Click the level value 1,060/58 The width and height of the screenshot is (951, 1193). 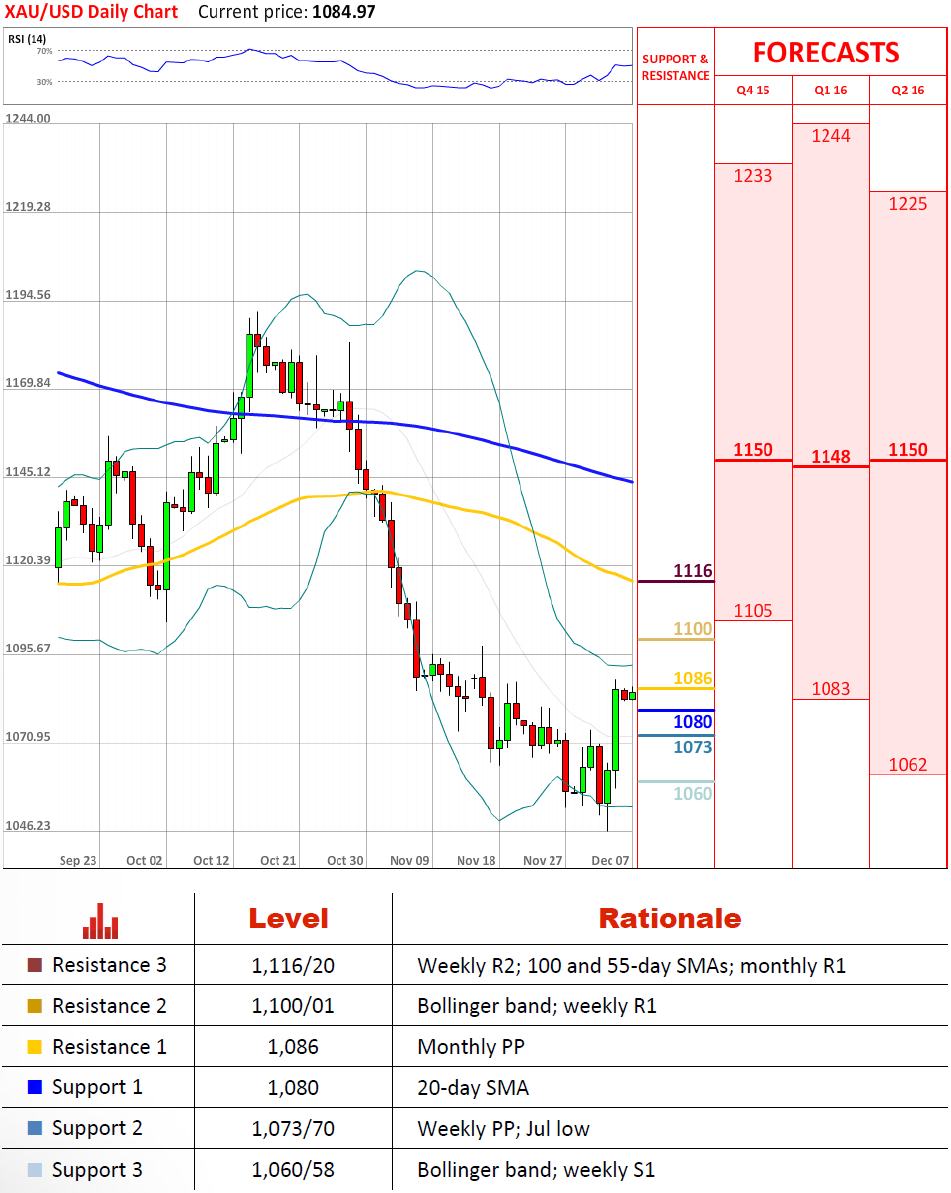293,1170
